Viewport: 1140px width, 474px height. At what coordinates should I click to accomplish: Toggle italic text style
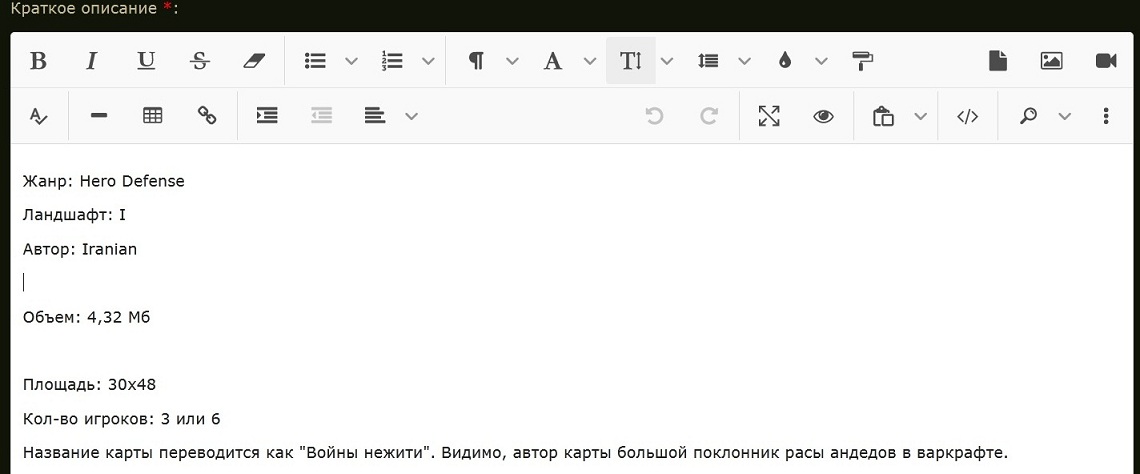(92, 61)
